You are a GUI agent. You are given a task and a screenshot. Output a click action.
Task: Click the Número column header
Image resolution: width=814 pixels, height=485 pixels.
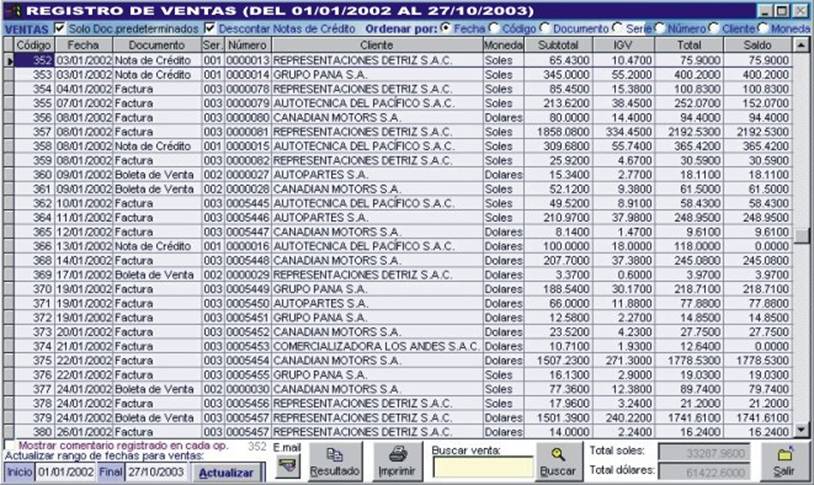248,45
